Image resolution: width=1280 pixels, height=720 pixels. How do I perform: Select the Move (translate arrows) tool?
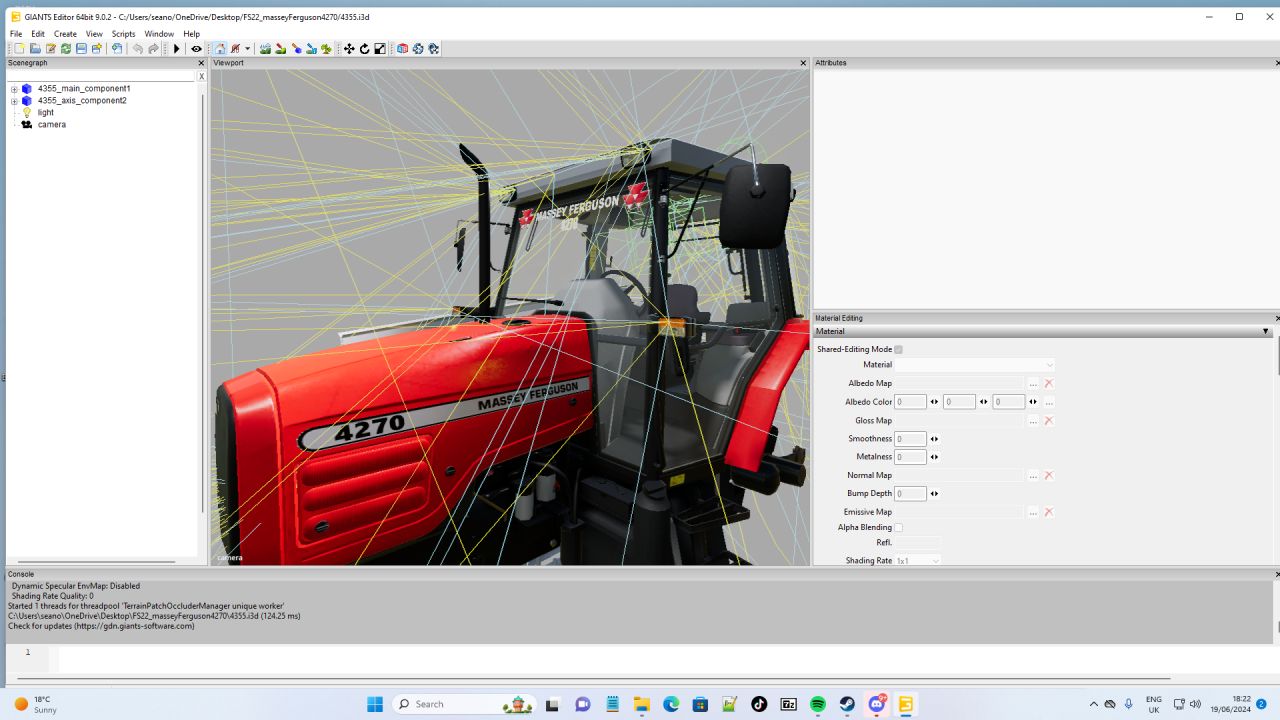tap(349, 49)
